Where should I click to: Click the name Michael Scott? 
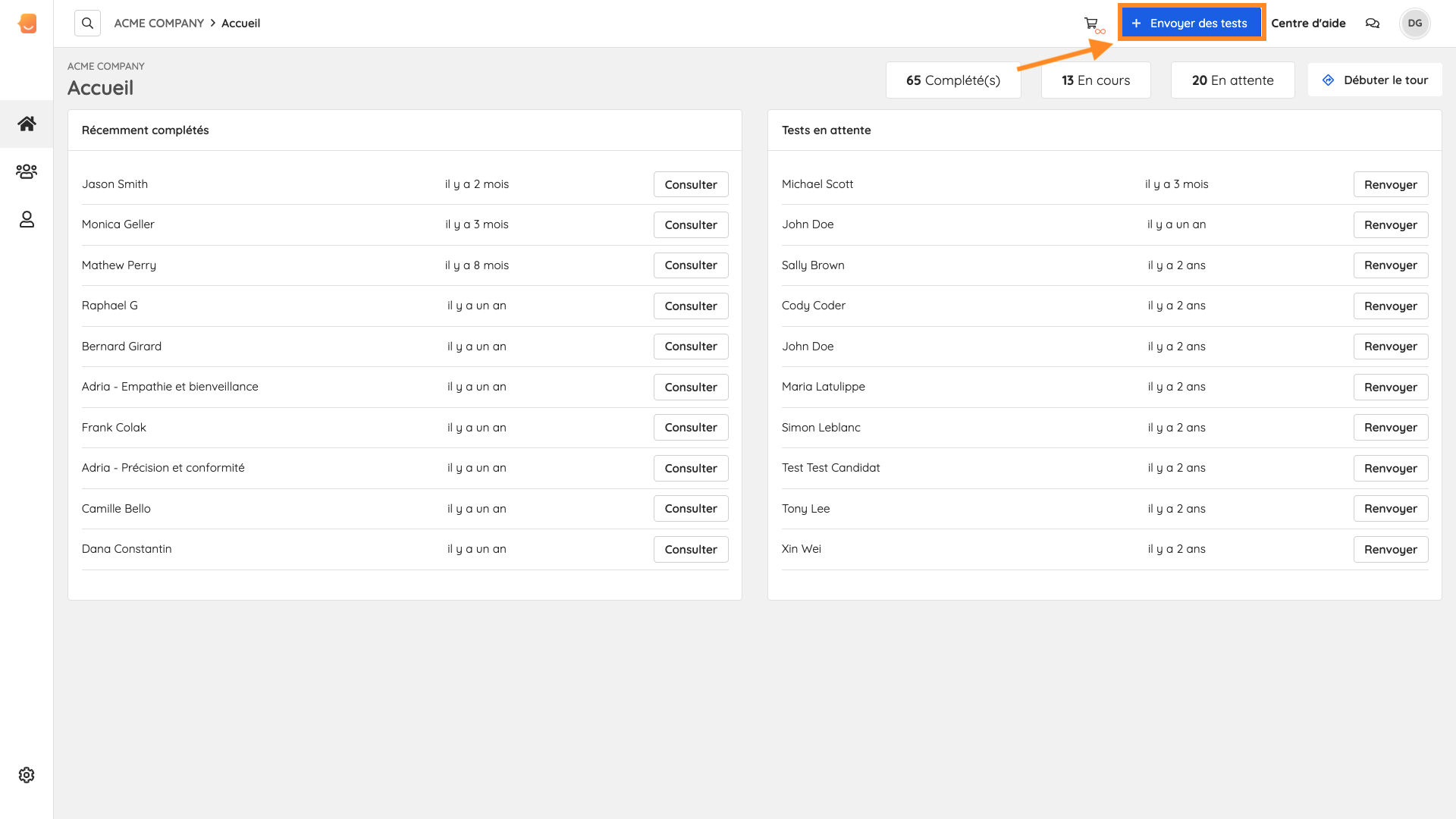[817, 184]
